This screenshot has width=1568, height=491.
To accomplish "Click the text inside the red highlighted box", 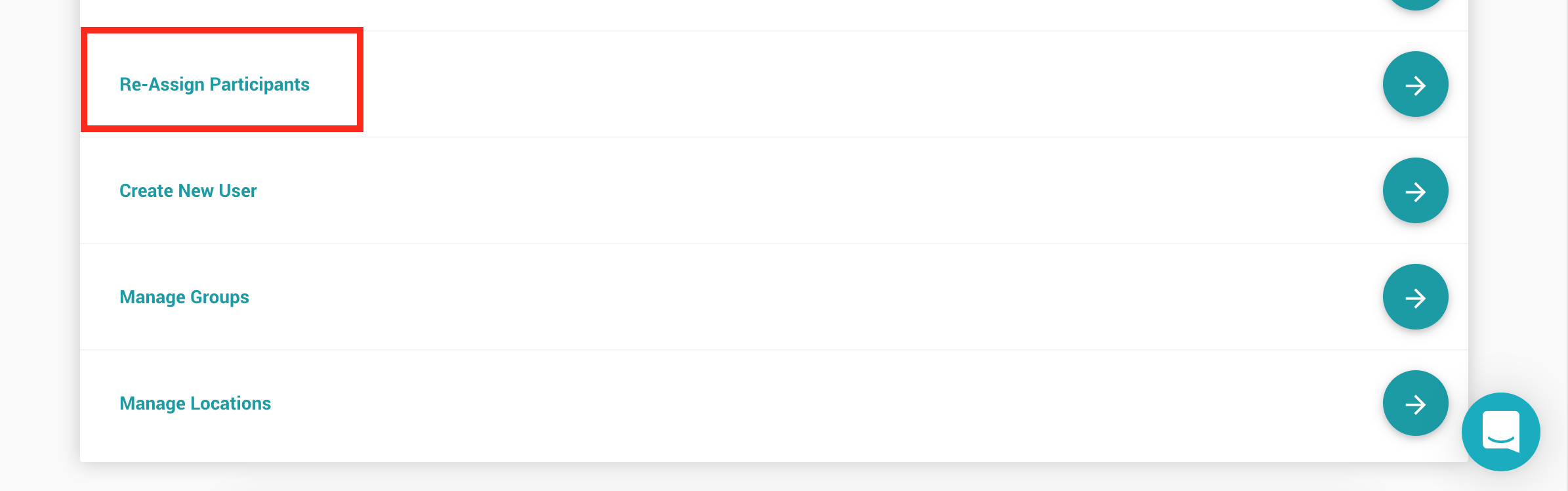I will click(214, 85).
